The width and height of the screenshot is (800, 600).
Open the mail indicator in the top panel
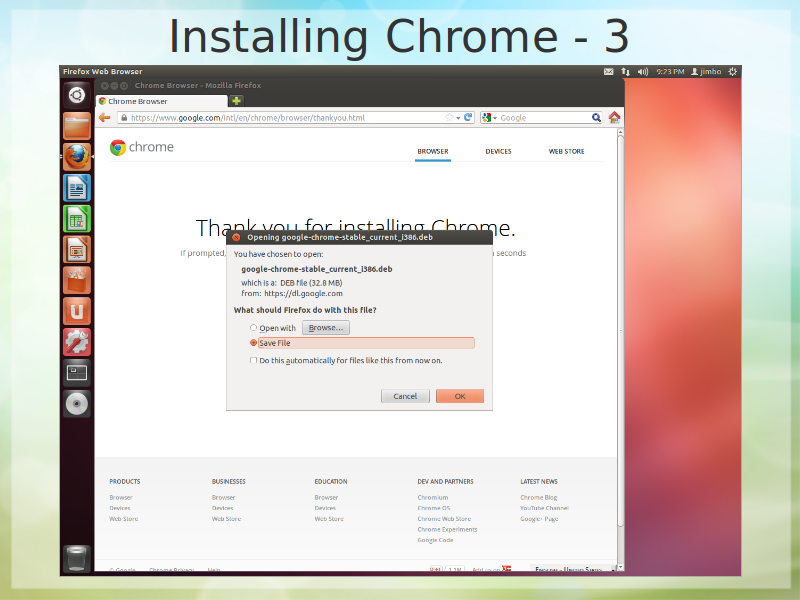608,72
